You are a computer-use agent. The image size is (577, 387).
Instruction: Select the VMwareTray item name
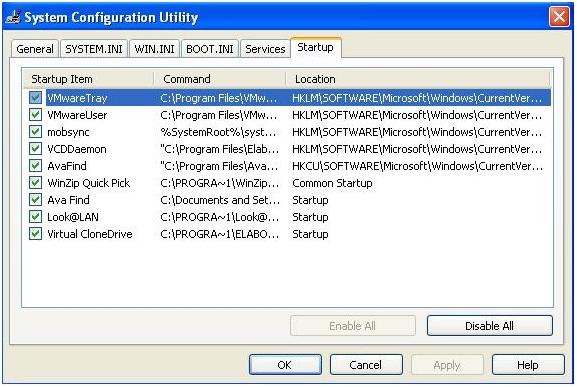(77, 98)
